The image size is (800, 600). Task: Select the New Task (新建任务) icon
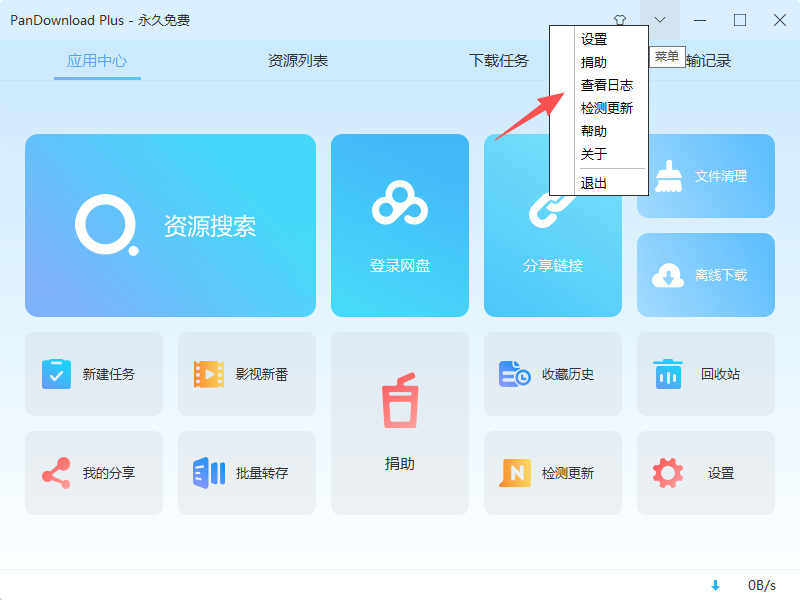[x=54, y=373]
